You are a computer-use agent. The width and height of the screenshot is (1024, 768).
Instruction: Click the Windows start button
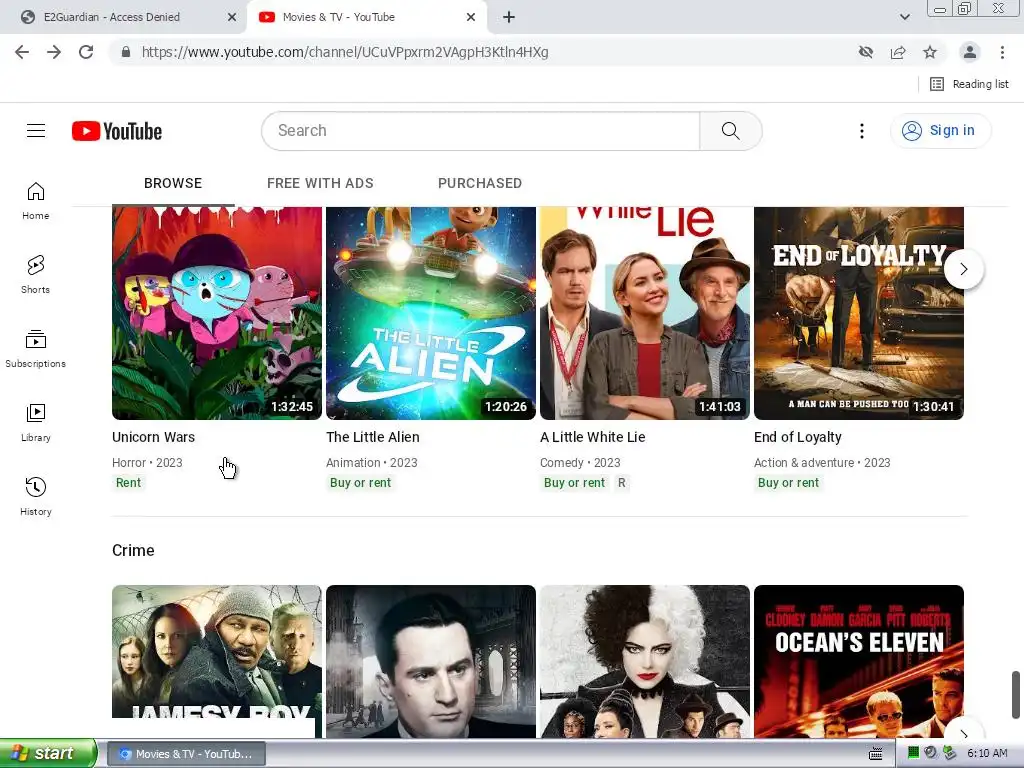(x=48, y=754)
